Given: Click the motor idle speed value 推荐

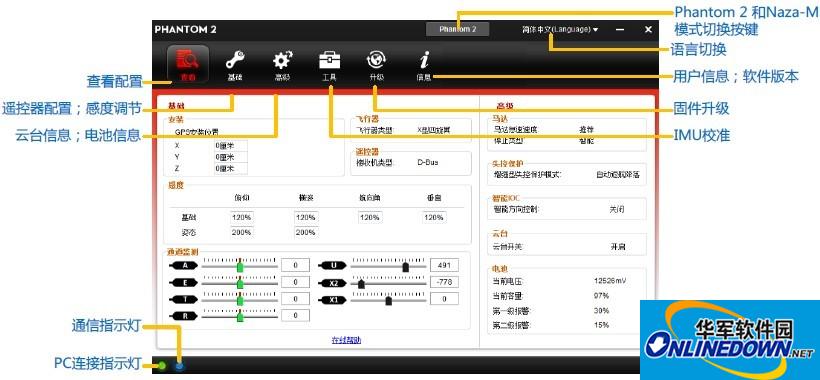Looking at the screenshot, I should click(x=586, y=129).
